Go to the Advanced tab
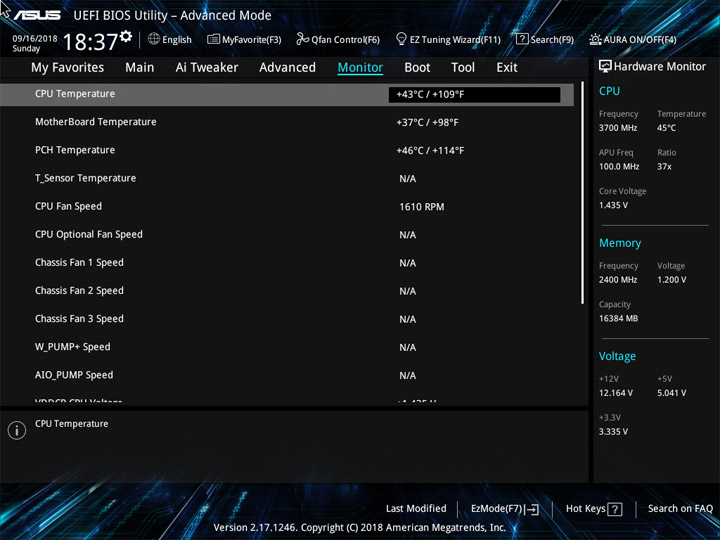The image size is (720, 540). (x=287, y=68)
